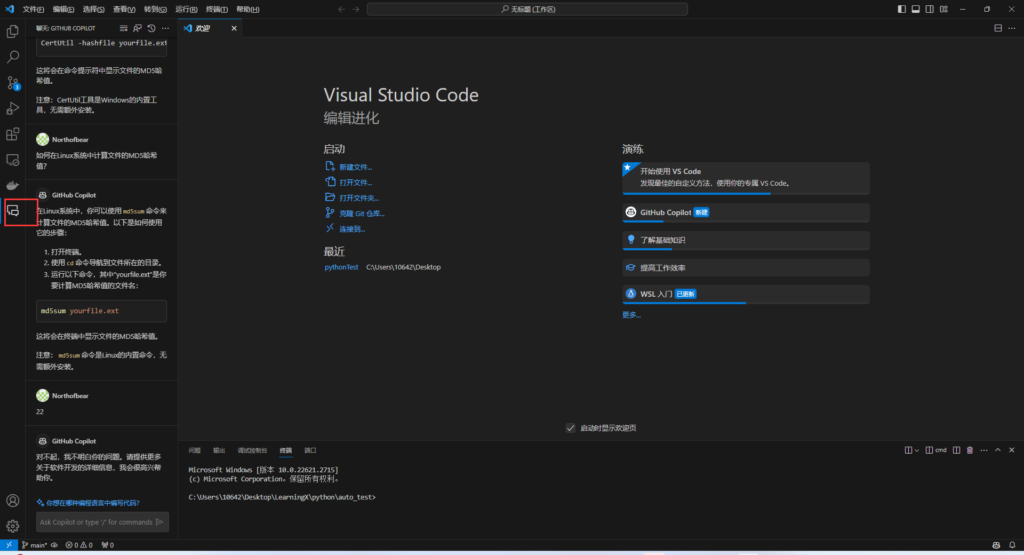Click the Manage gear icon

tap(13, 526)
